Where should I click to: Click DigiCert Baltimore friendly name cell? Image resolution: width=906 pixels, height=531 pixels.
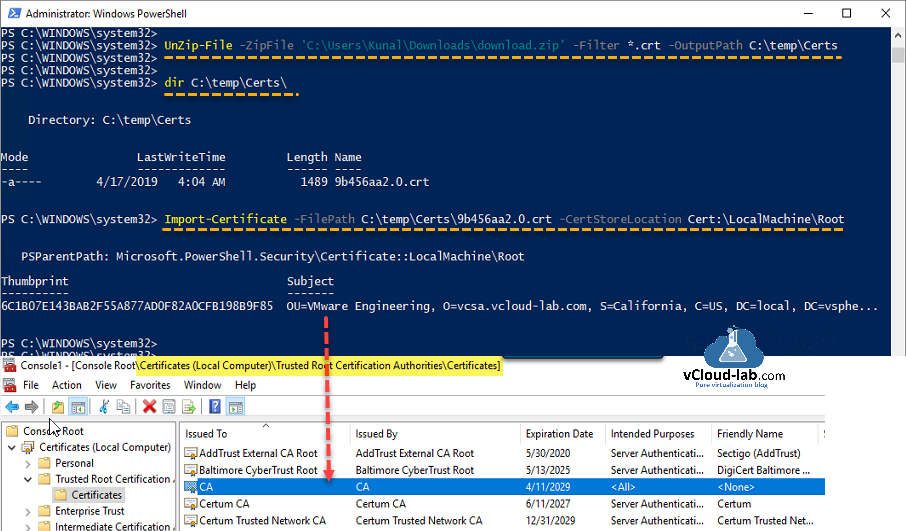click(763, 470)
